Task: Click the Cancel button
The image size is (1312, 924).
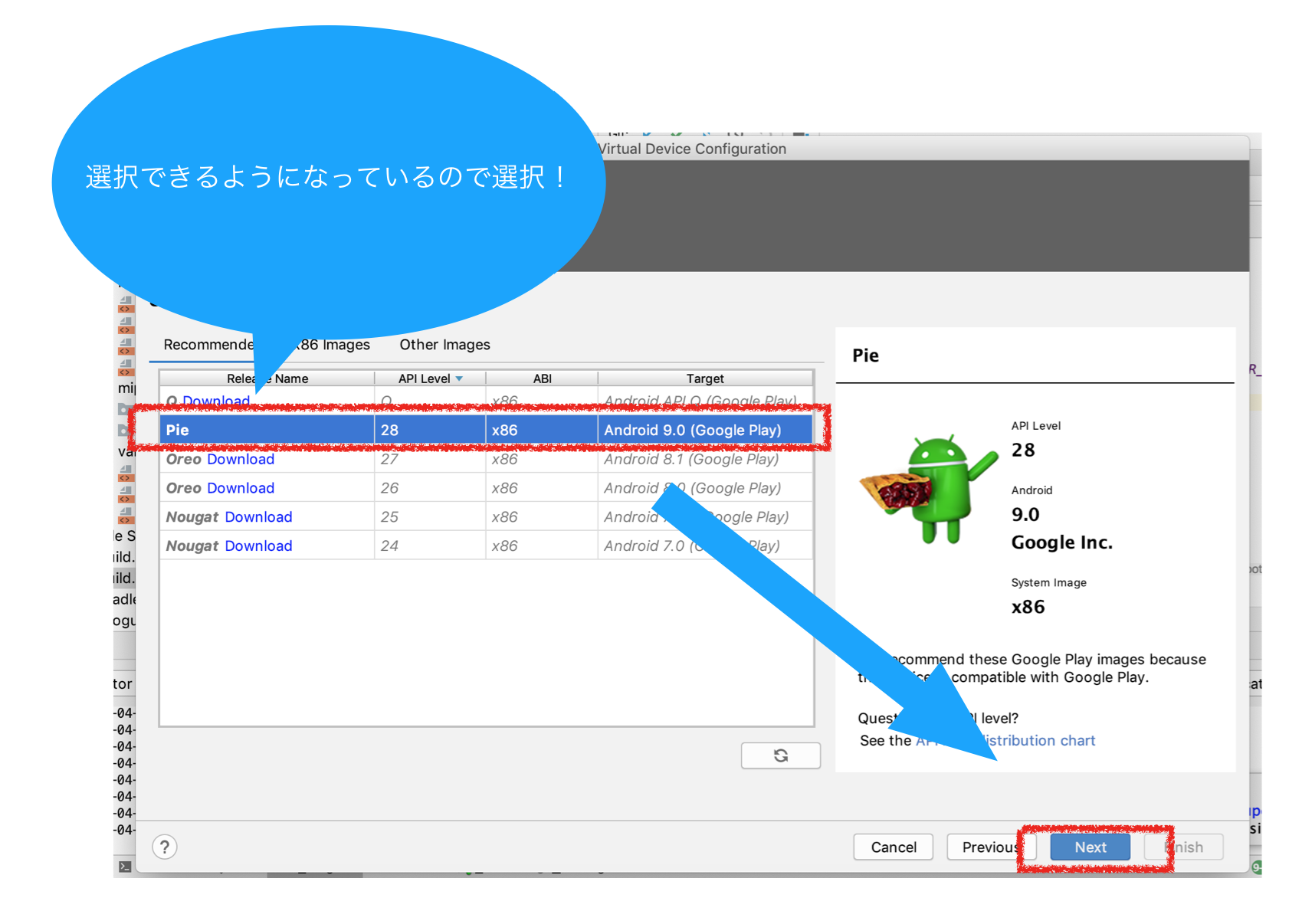Action: [894, 847]
